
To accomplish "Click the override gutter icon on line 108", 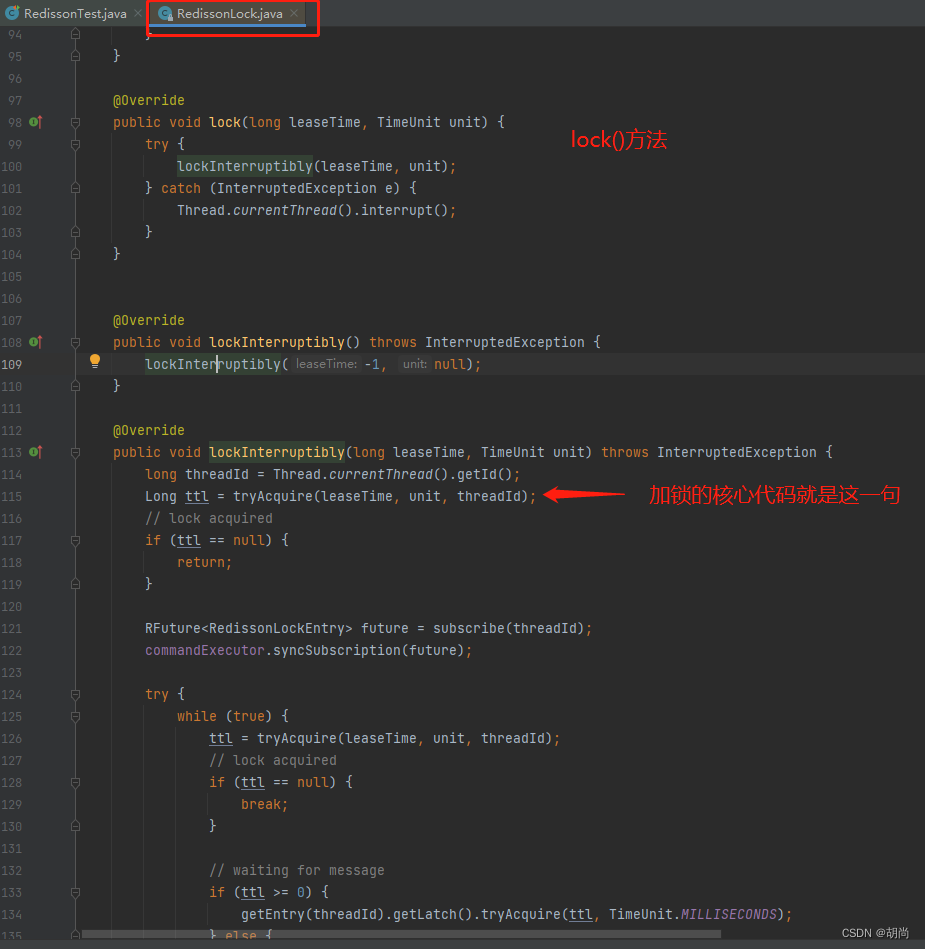I will [x=36, y=342].
